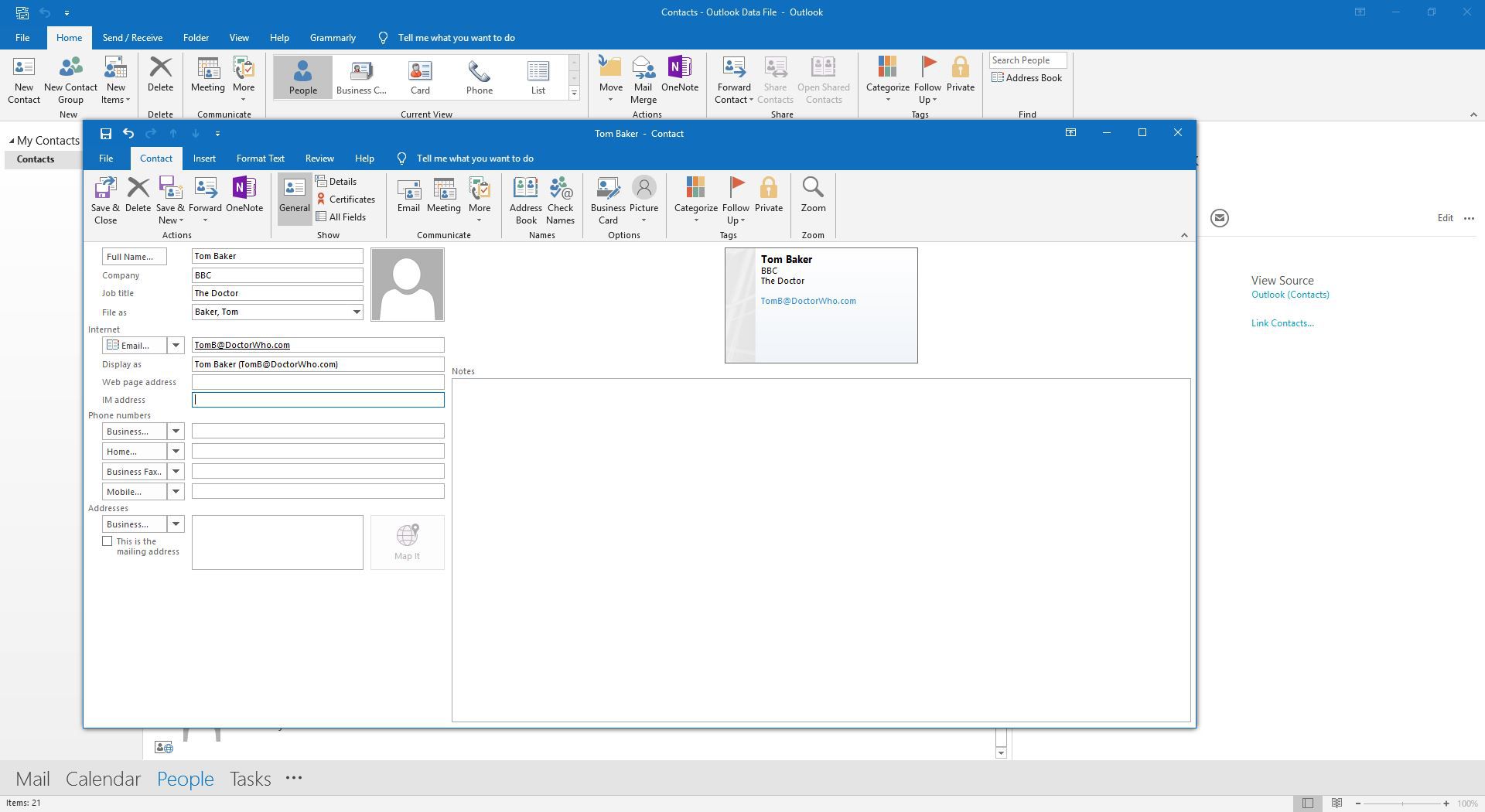Image resolution: width=1485 pixels, height=812 pixels.
Task: Open the Insert tab in contact window
Action: (x=204, y=159)
